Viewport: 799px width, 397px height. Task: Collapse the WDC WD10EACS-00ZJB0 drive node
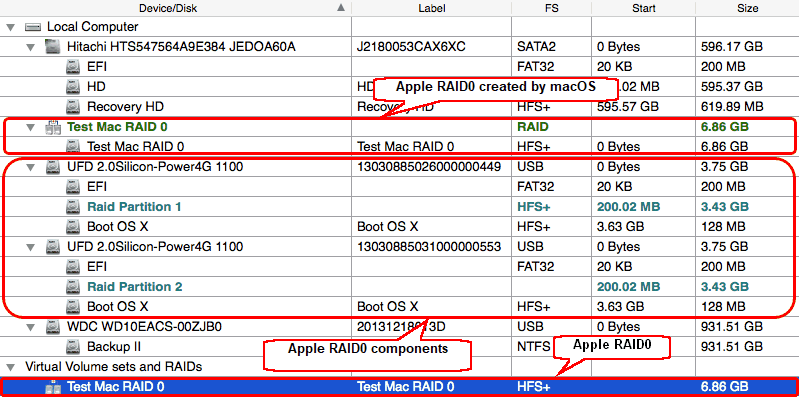[31, 327]
